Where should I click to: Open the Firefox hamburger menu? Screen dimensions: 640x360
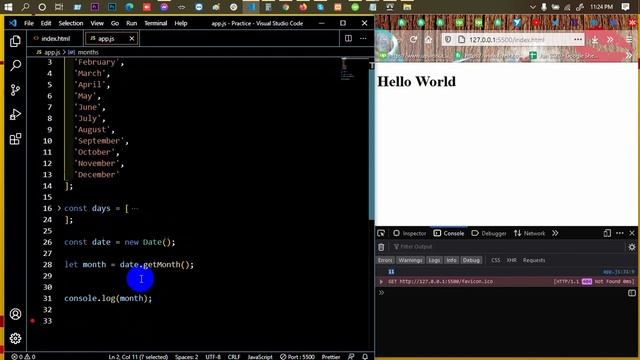coord(629,40)
